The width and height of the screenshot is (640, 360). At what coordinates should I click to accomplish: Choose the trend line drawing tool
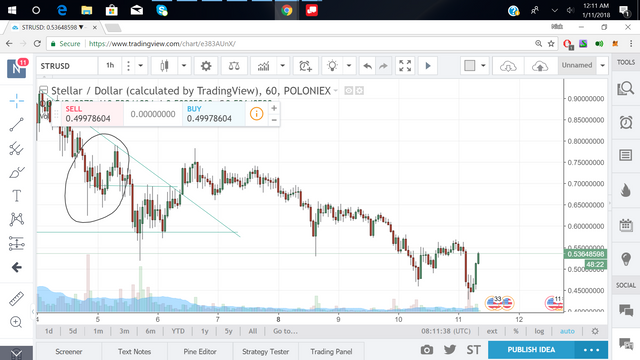16,124
